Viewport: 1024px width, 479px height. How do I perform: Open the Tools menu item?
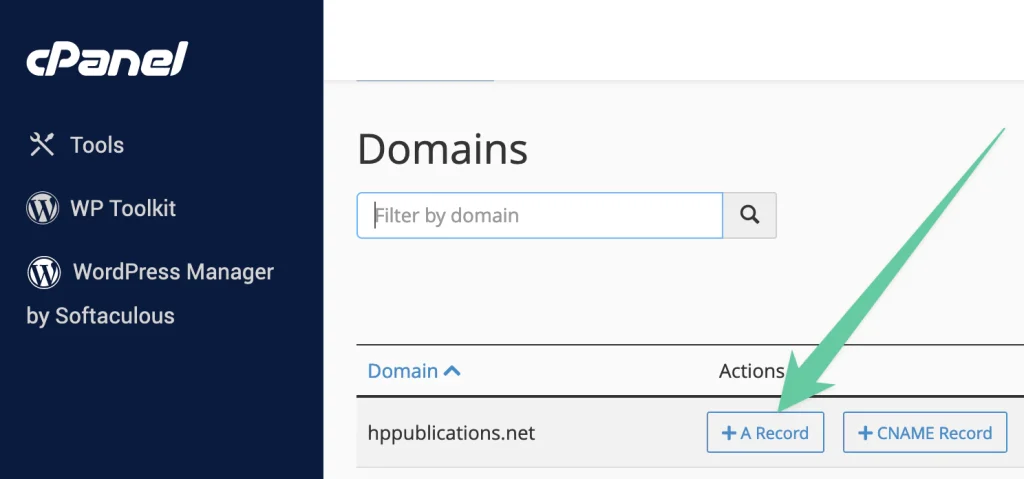click(x=76, y=144)
